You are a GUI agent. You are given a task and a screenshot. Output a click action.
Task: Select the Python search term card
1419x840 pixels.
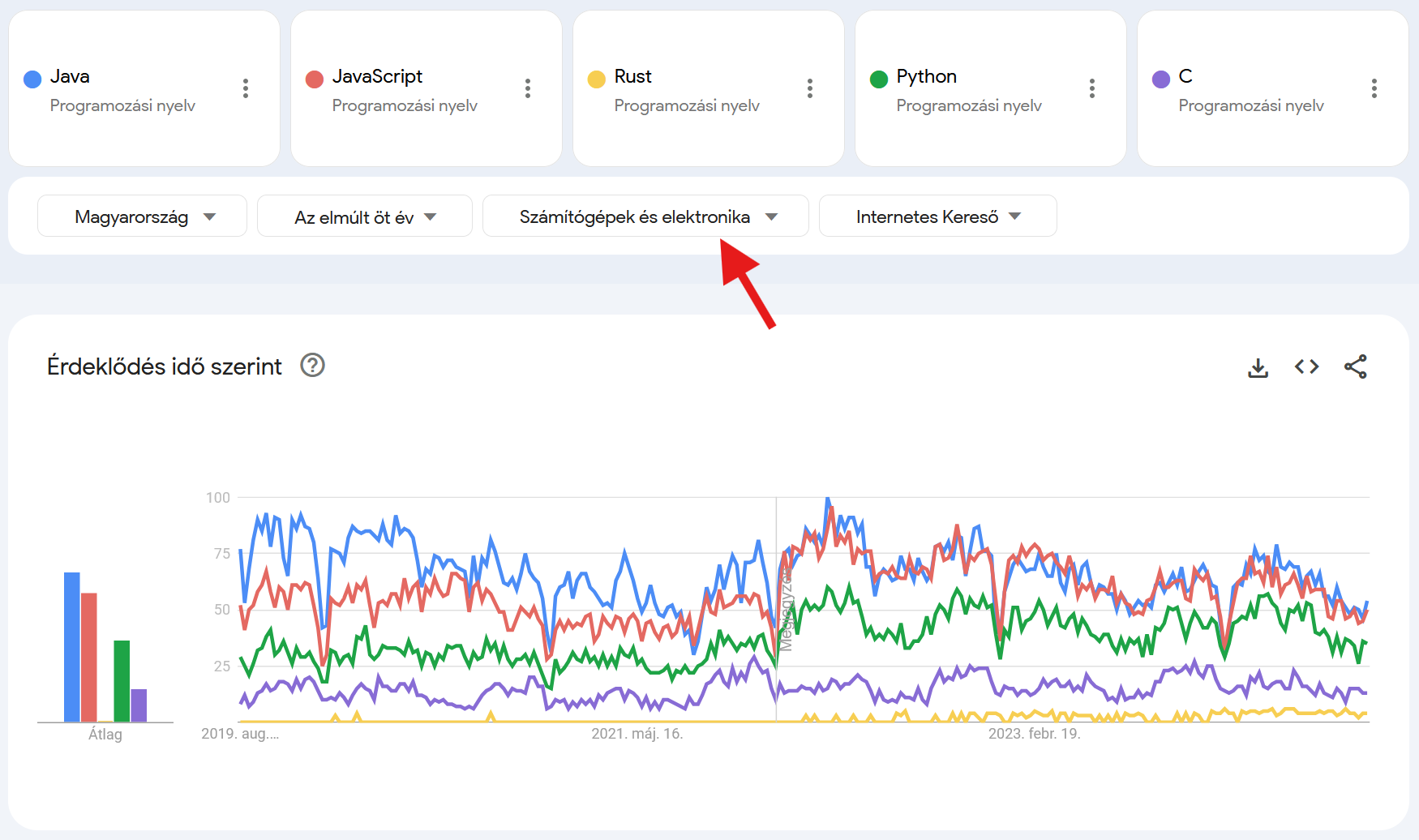(x=991, y=88)
